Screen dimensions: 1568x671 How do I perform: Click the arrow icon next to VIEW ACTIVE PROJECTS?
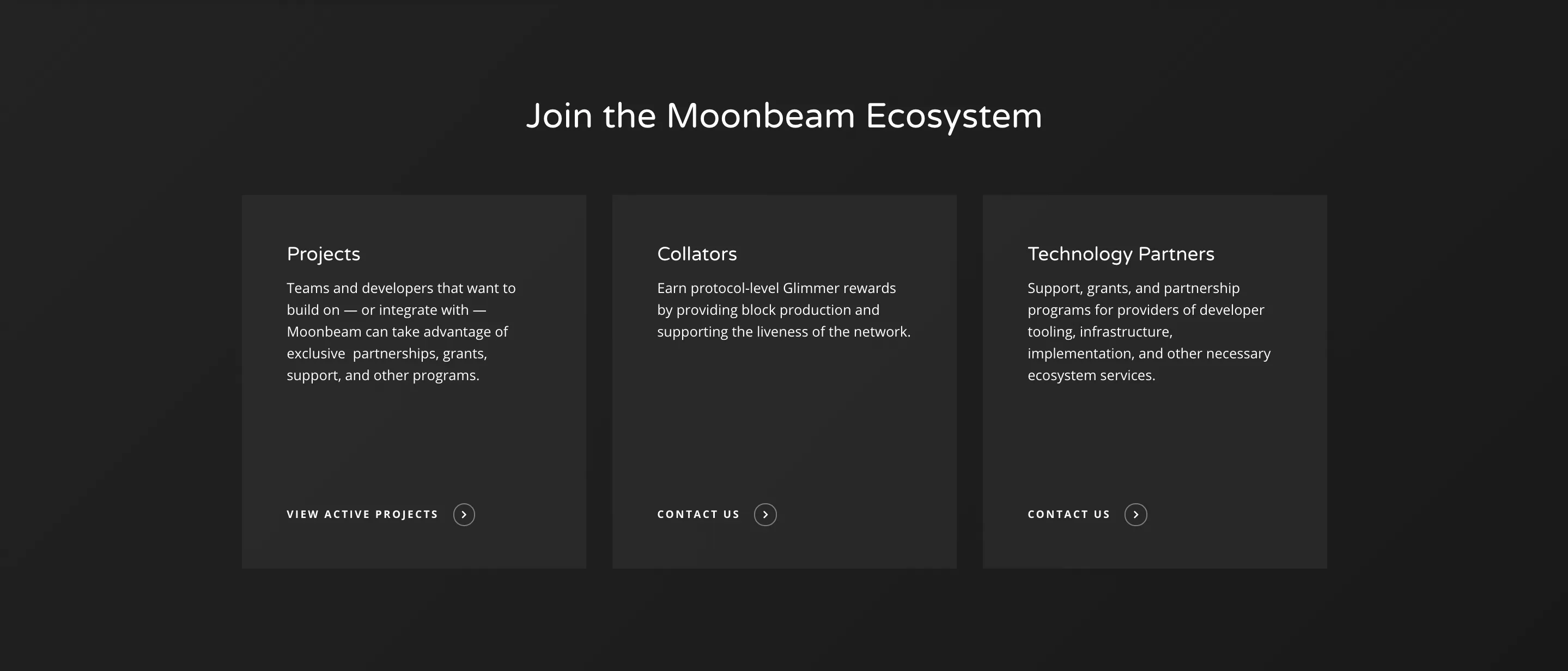(465, 514)
